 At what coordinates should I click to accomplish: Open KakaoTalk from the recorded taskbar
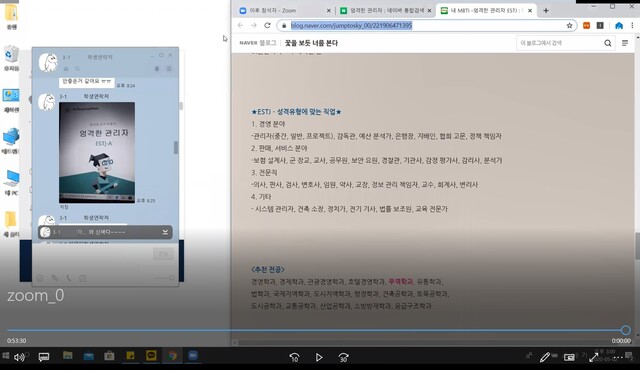tap(151, 356)
